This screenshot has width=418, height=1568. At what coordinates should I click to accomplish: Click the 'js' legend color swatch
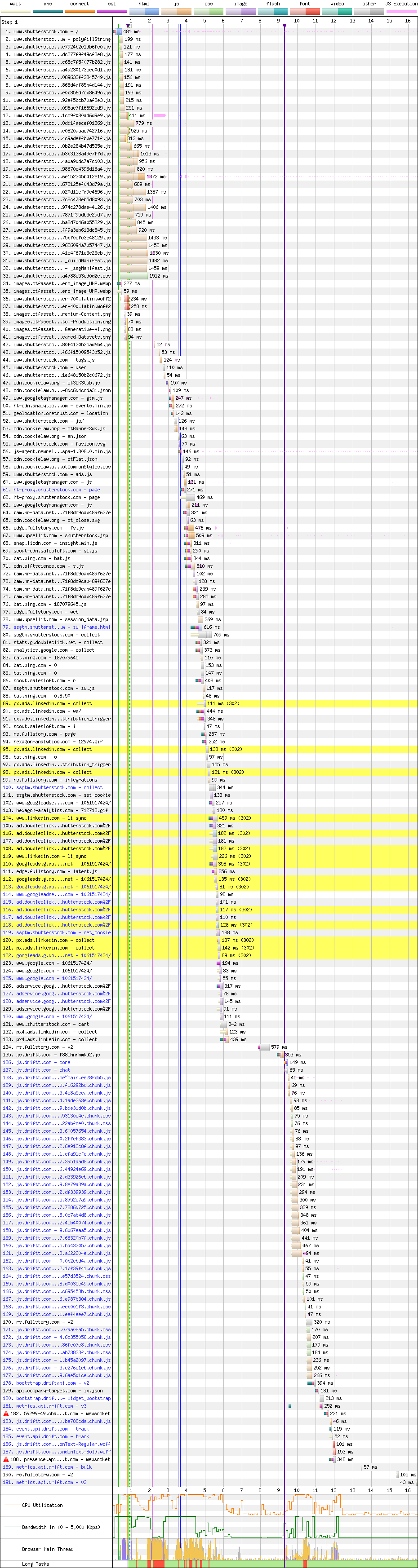tap(176, 11)
